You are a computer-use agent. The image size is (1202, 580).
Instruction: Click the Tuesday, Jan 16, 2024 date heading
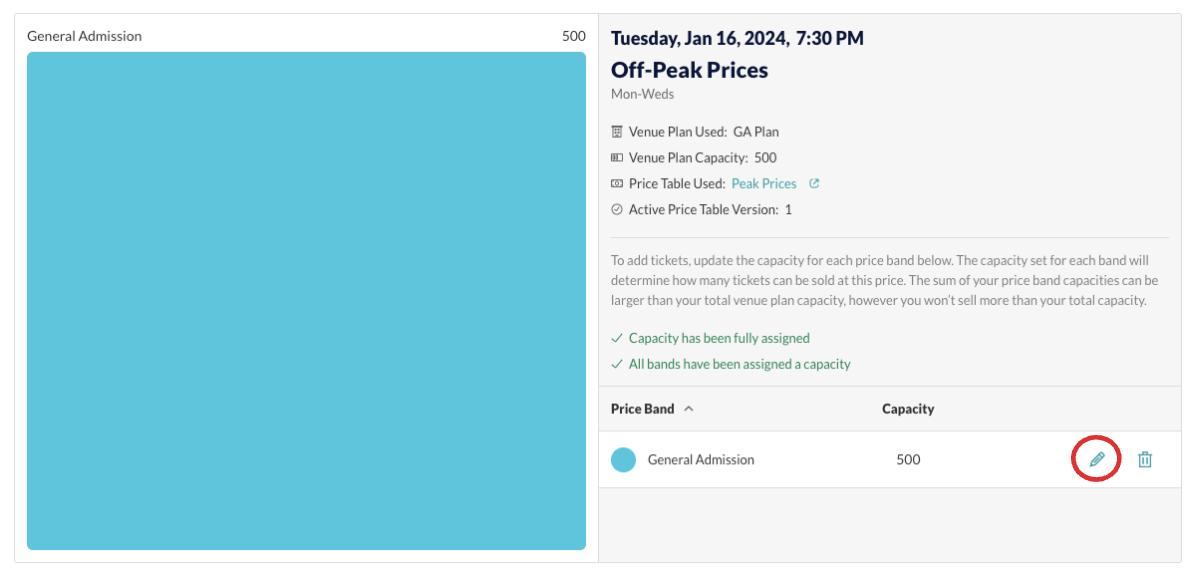(x=737, y=39)
